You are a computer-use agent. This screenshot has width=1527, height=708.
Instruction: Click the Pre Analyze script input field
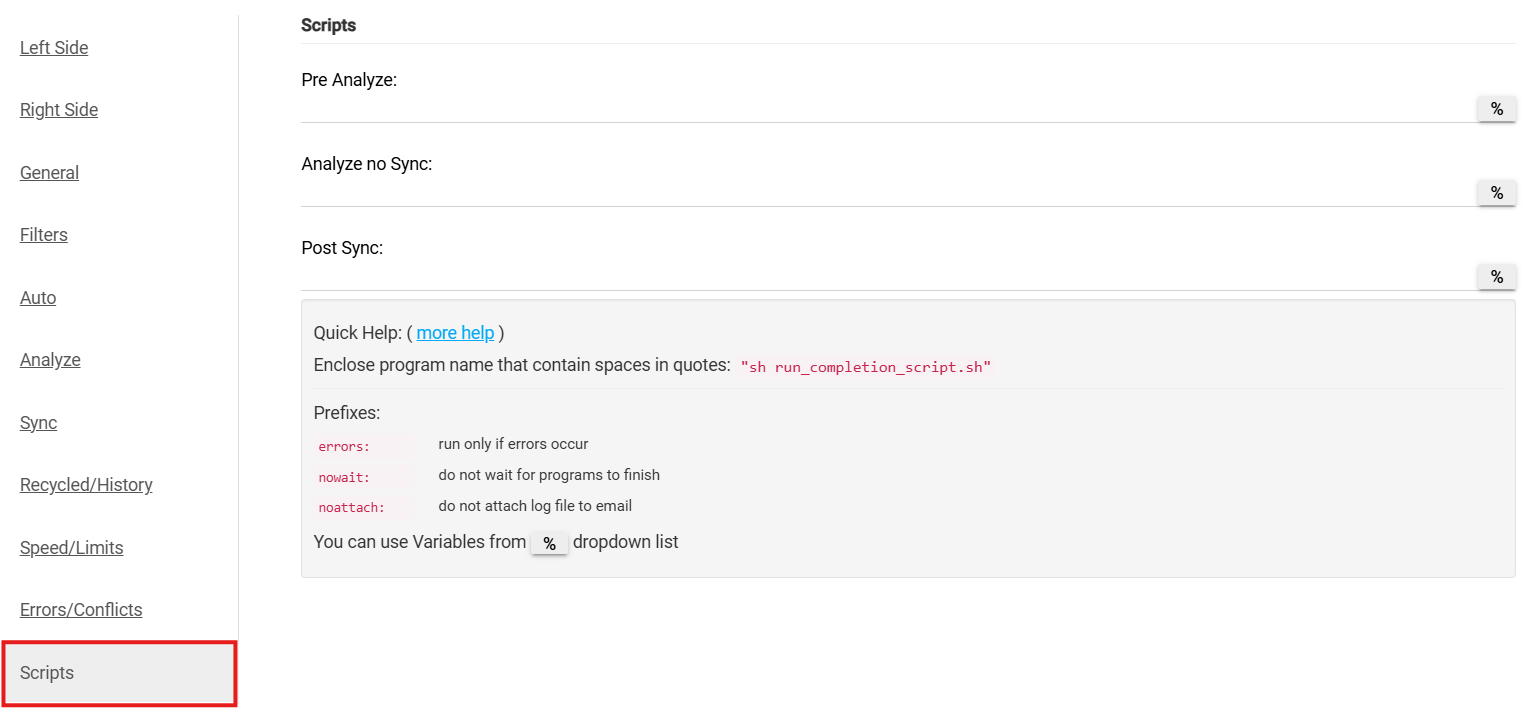(x=887, y=109)
